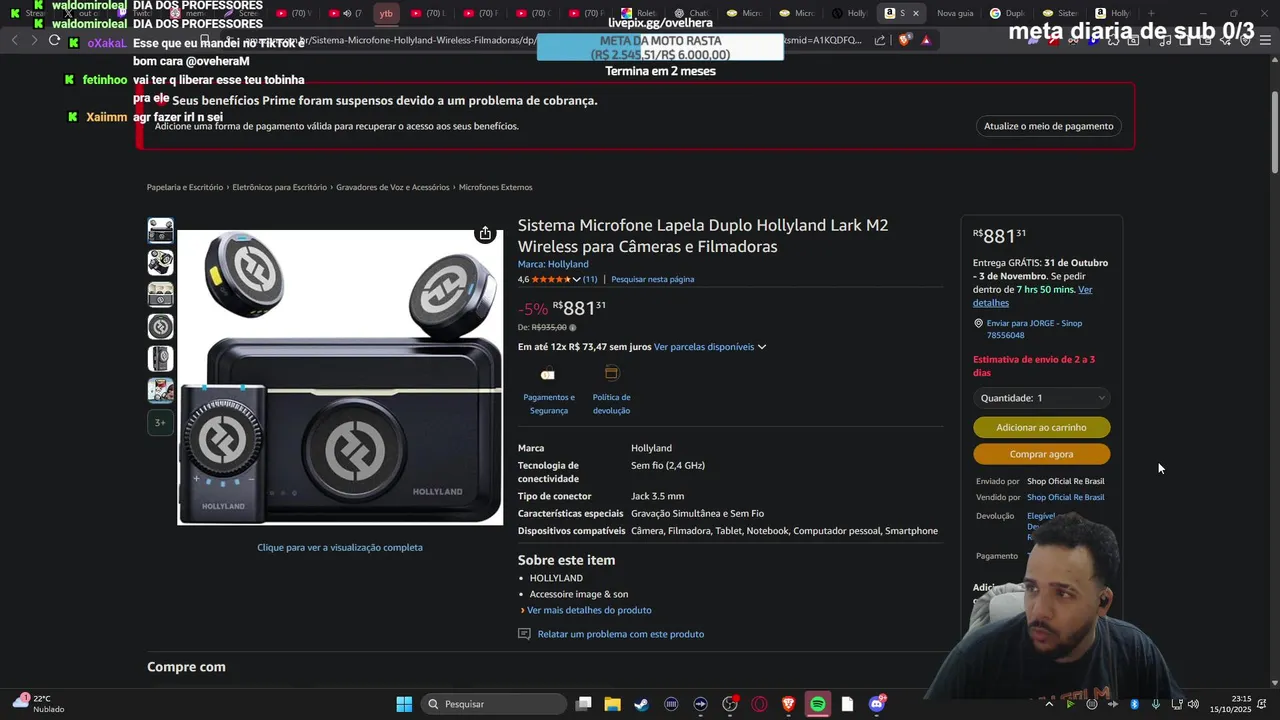Screen dimensions: 1280x720
Task: Open the blank document icon in taskbar
Action: click(x=847, y=704)
